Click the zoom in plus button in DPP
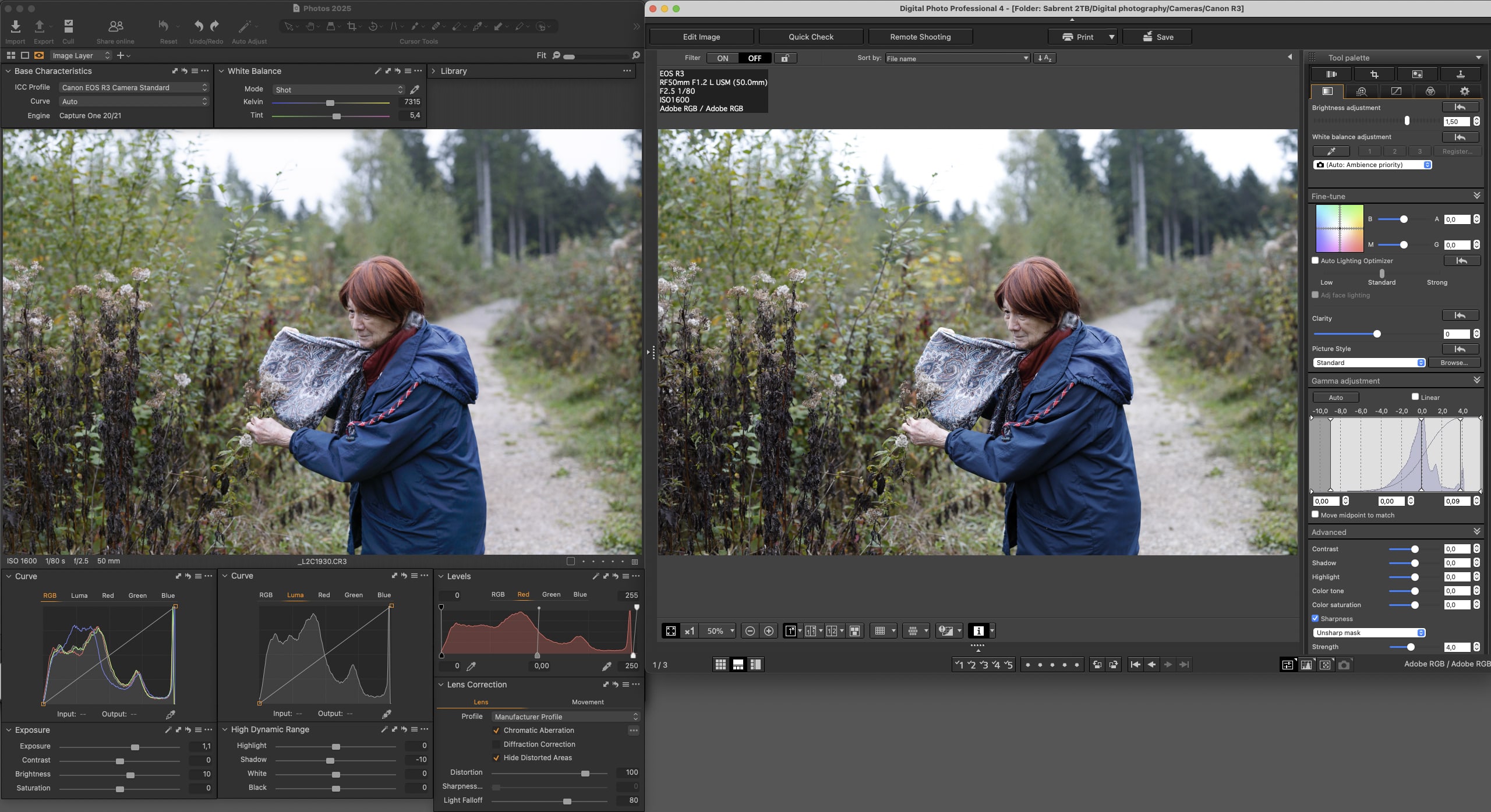This screenshot has width=1491, height=812. tap(769, 631)
